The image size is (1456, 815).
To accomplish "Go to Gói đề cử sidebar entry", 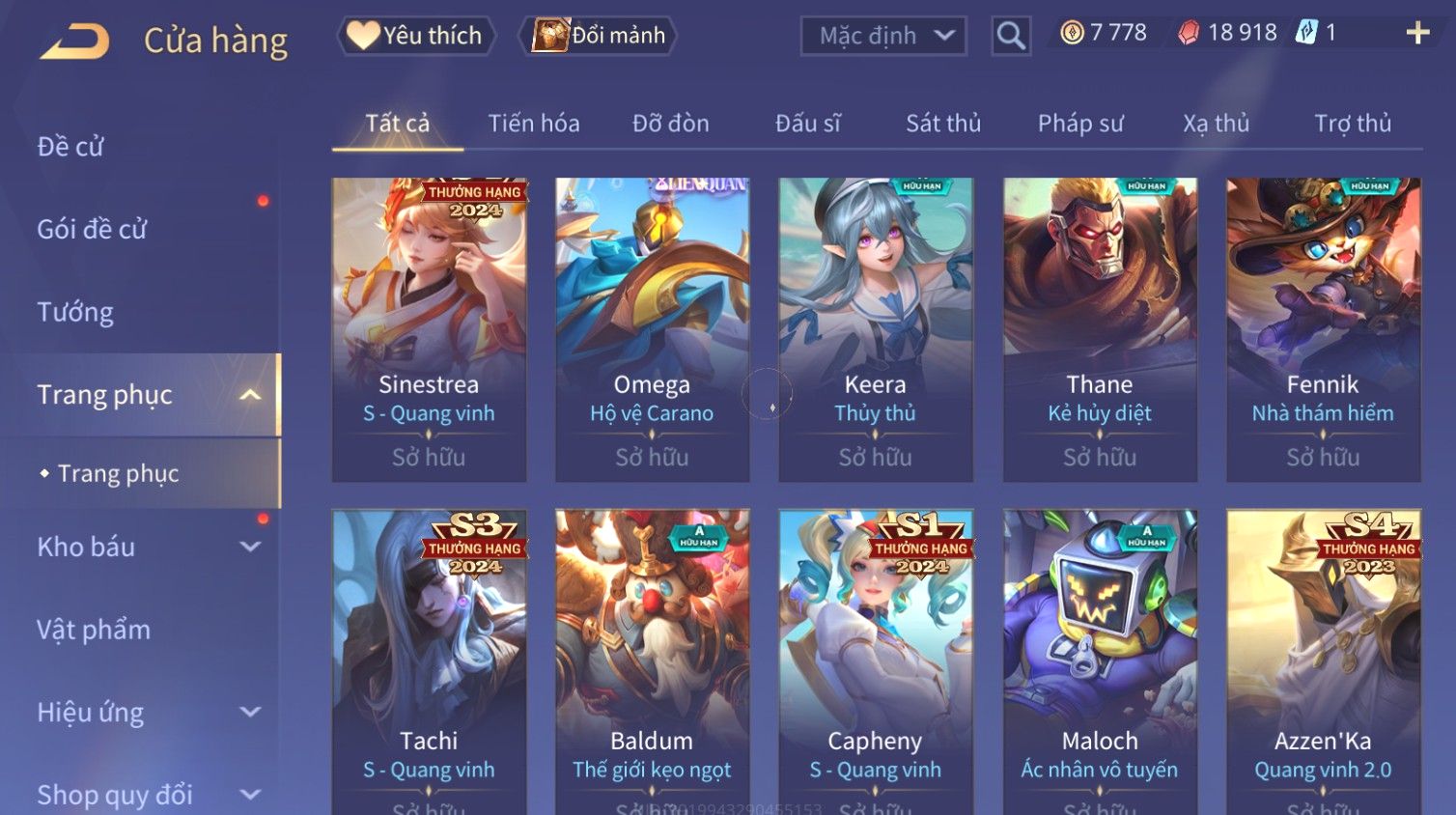I will click(x=92, y=229).
